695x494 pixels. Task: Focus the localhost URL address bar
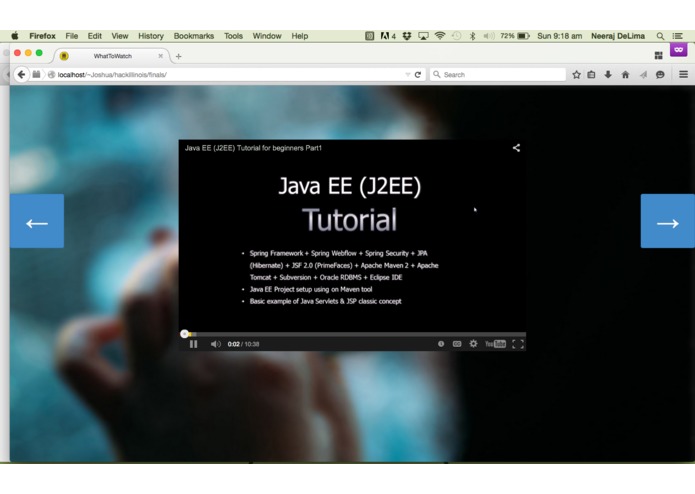click(x=228, y=74)
